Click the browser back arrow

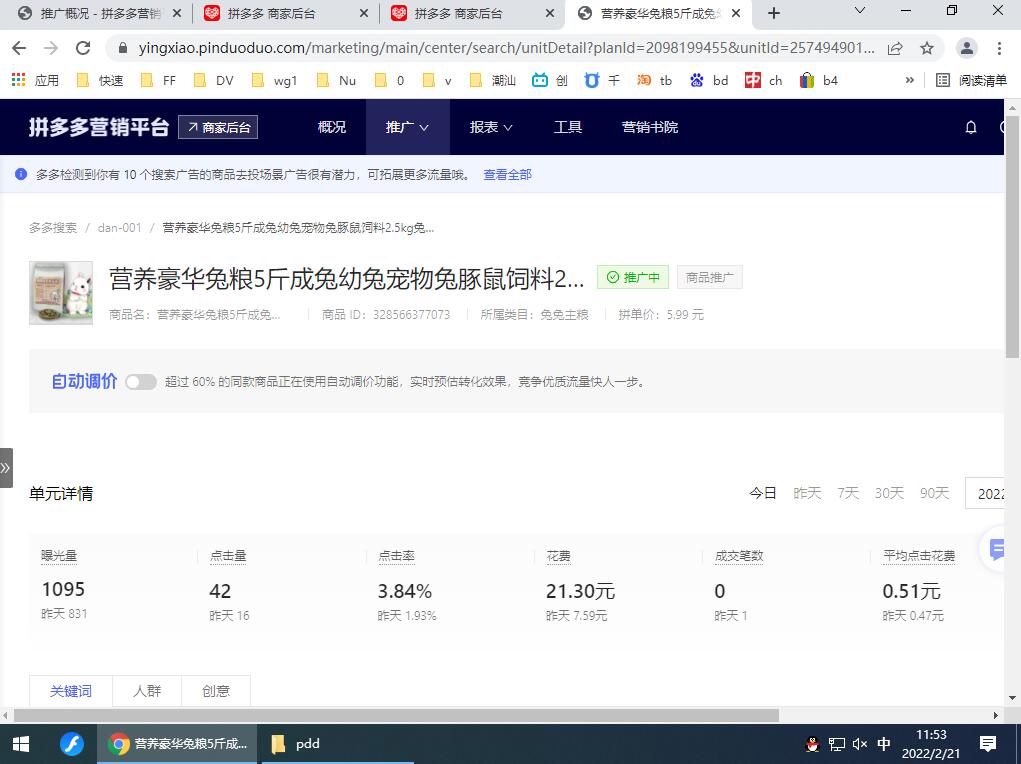[x=20, y=48]
